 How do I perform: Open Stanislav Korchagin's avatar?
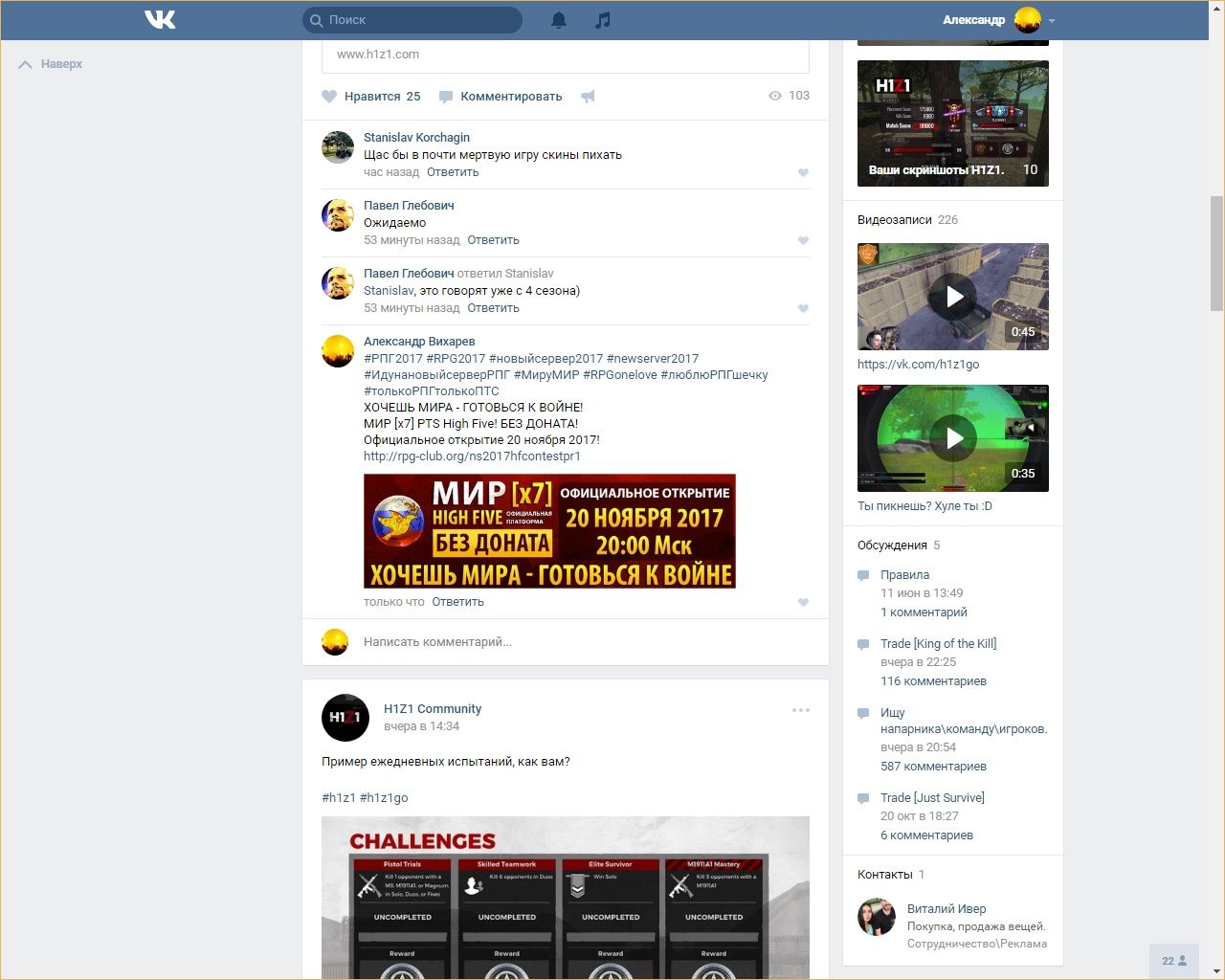(x=338, y=147)
